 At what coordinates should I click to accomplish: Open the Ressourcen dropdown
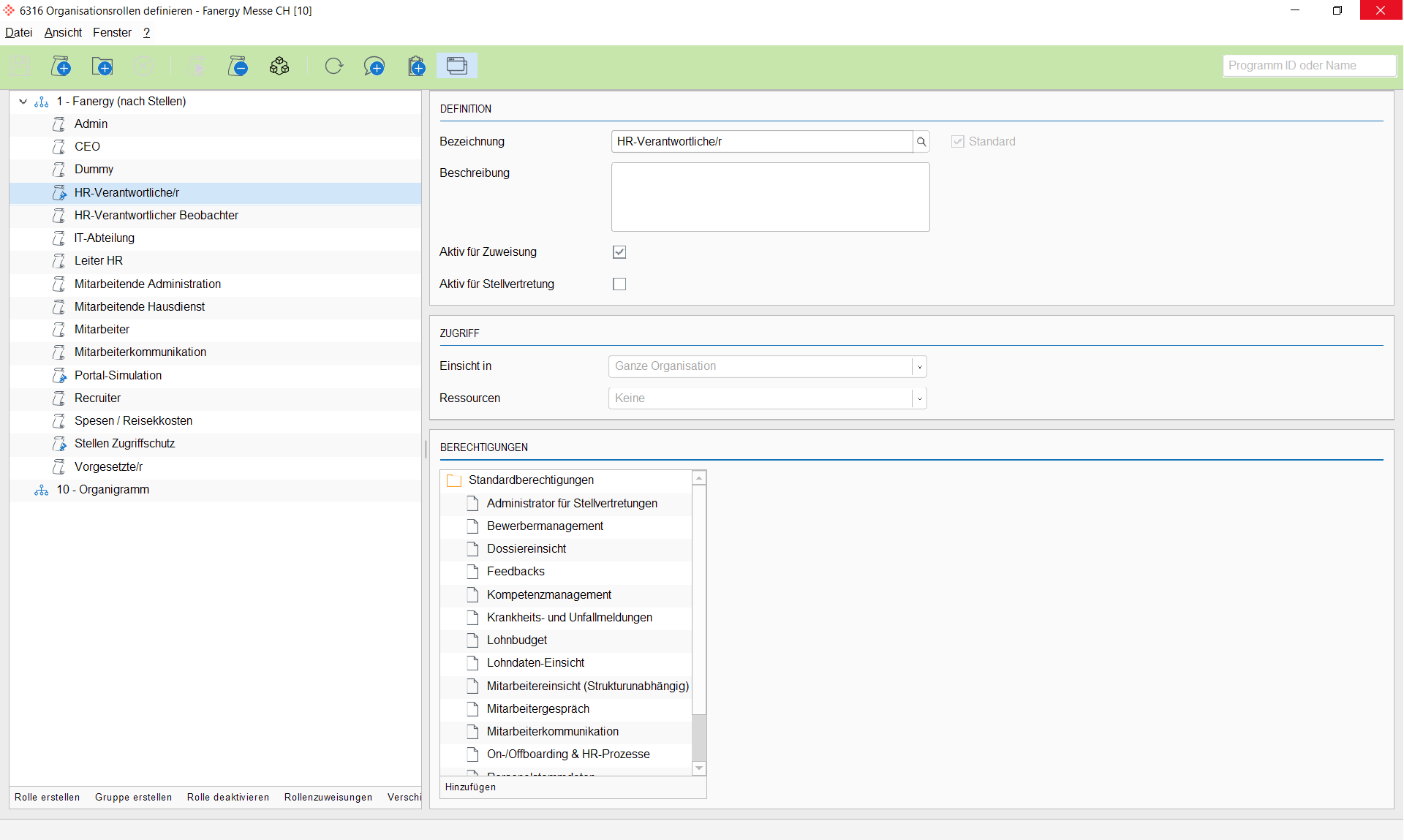(x=919, y=398)
